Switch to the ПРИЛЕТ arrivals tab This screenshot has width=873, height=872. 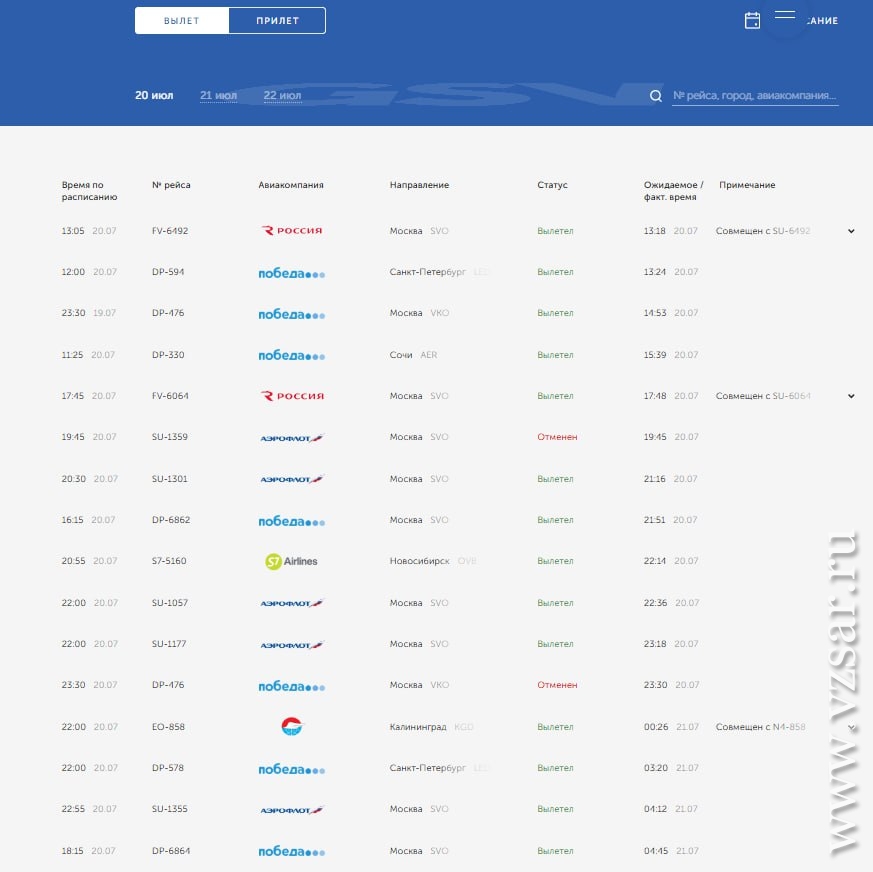277,21
